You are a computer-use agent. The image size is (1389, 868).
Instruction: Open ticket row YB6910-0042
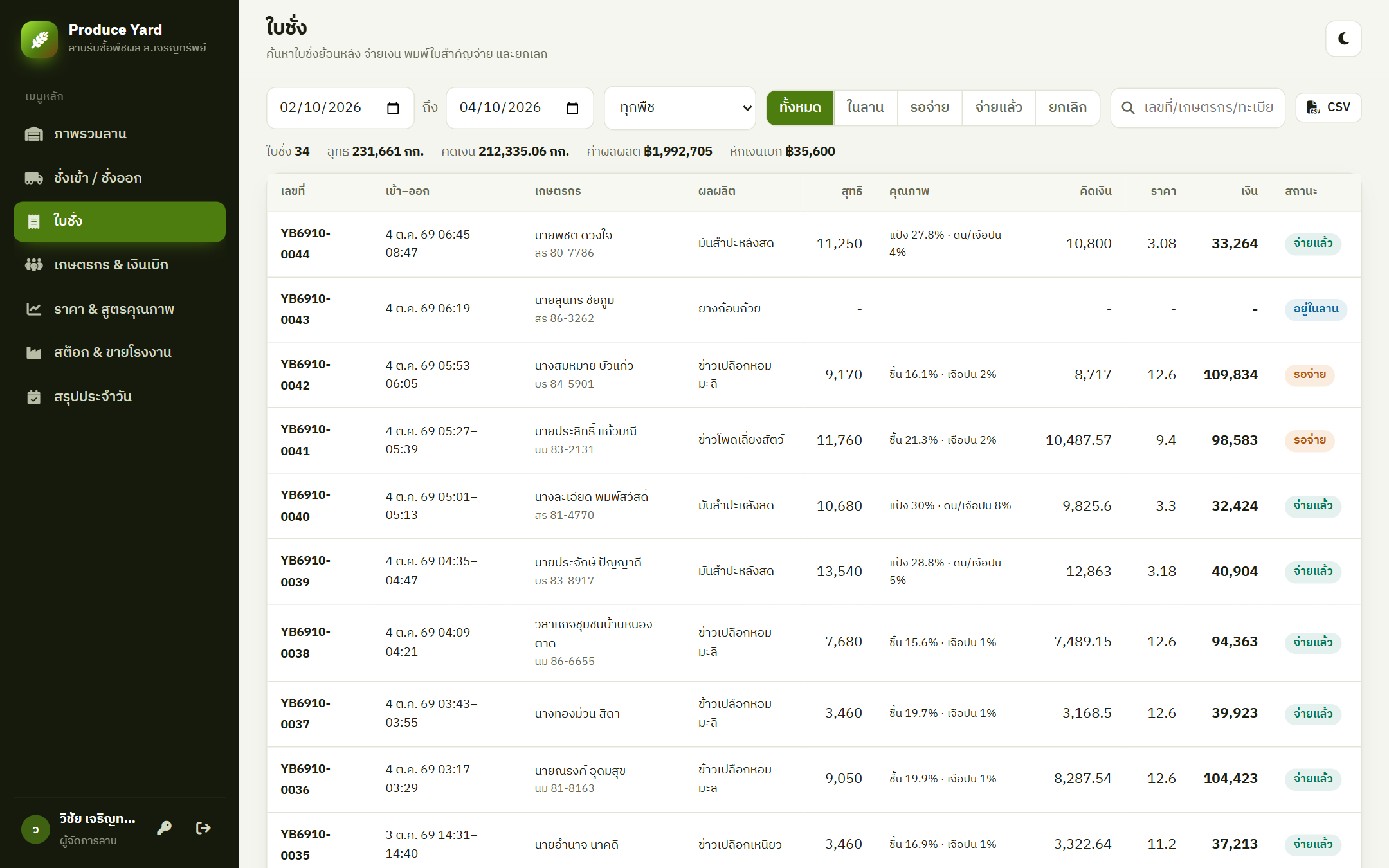pos(813,375)
